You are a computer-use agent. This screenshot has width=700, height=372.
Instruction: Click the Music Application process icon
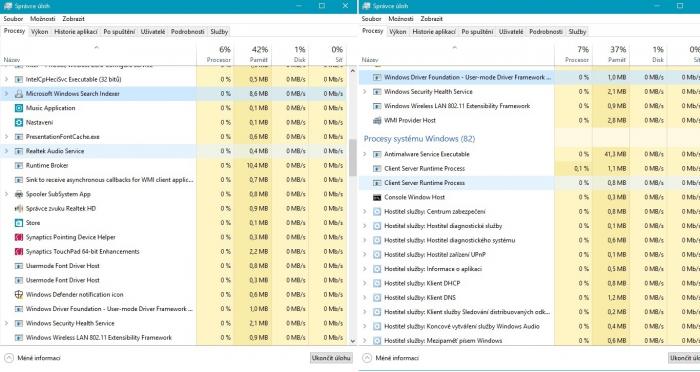[19, 108]
